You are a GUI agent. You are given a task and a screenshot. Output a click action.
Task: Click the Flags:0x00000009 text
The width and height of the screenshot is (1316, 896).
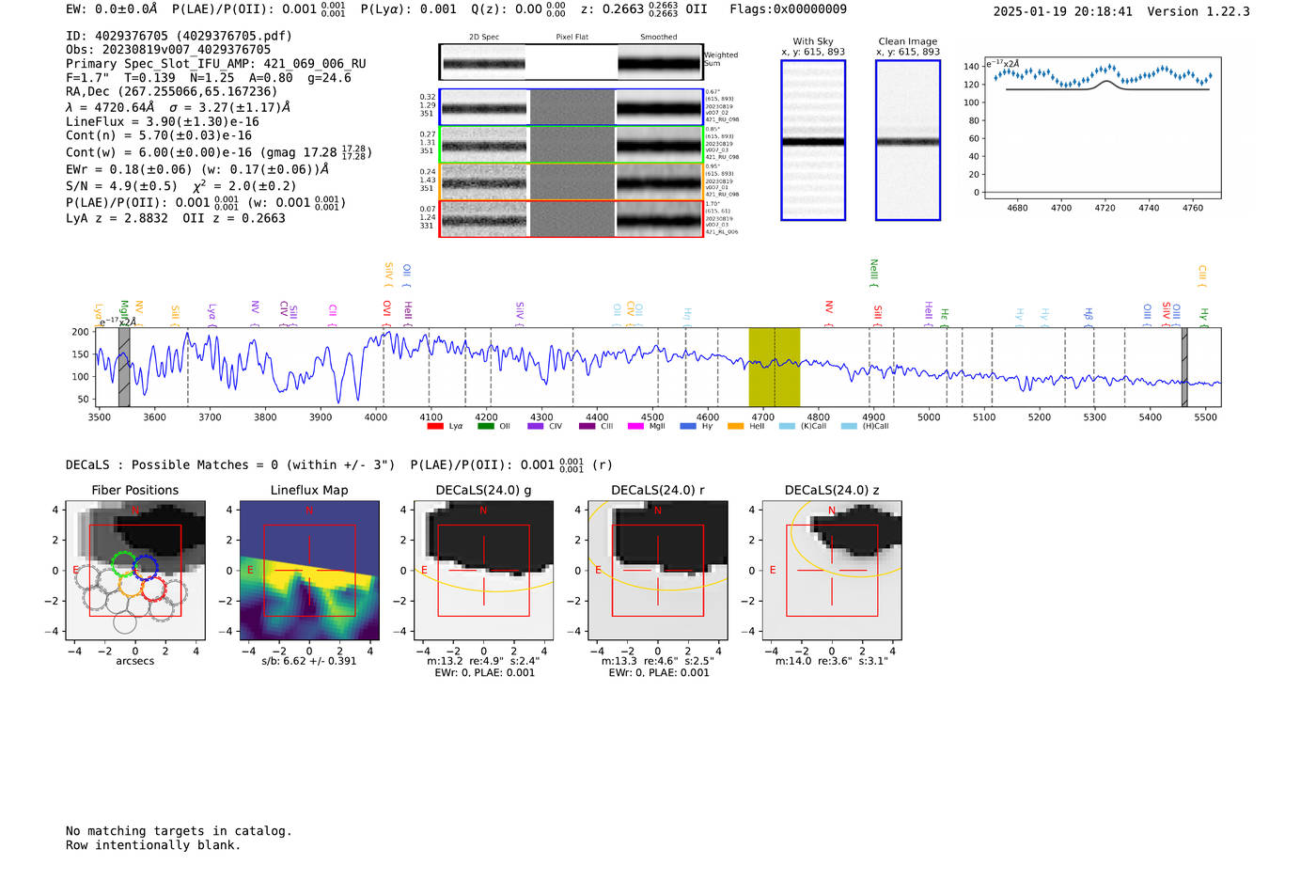coord(788,9)
